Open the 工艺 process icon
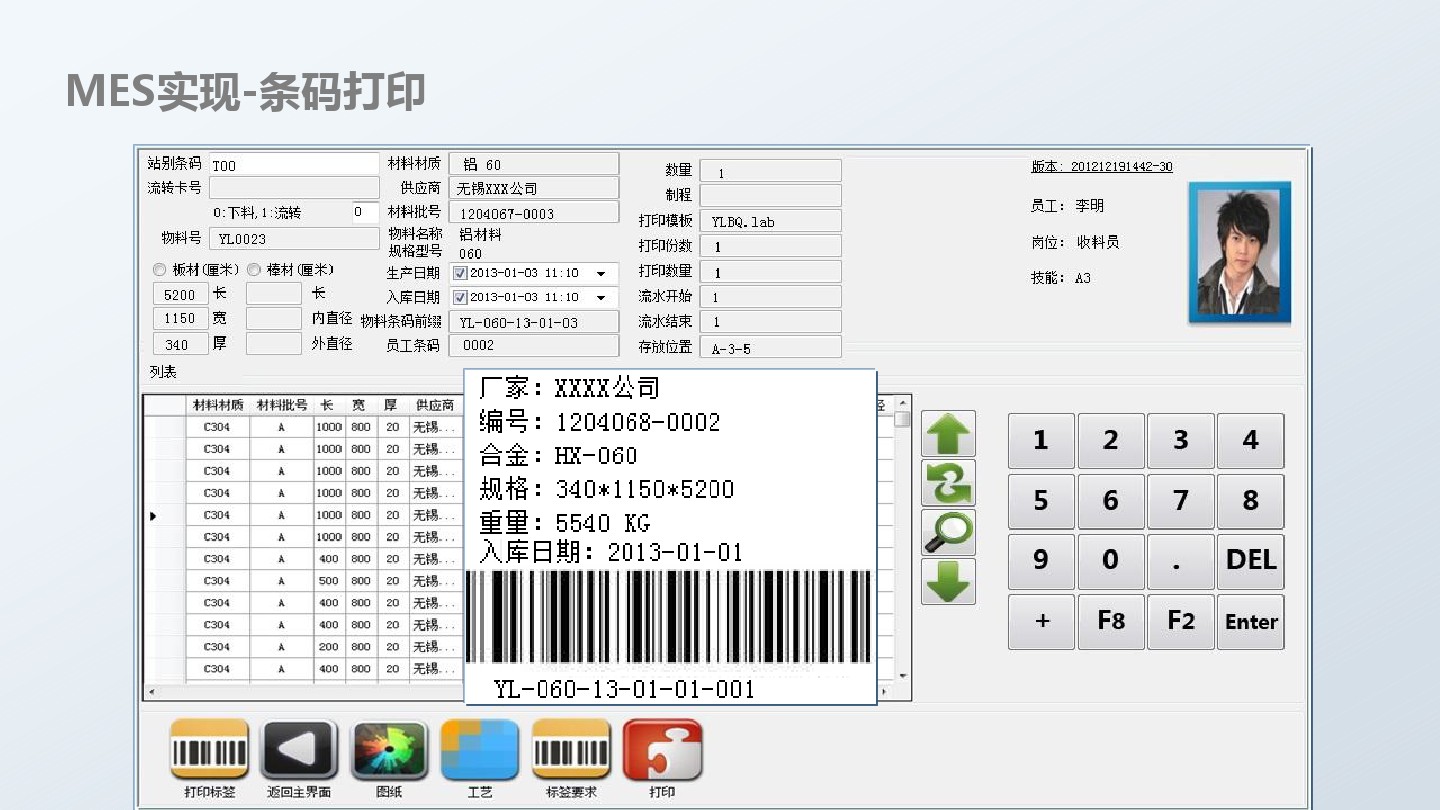This screenshot has height=810, width=1440. 480,750
